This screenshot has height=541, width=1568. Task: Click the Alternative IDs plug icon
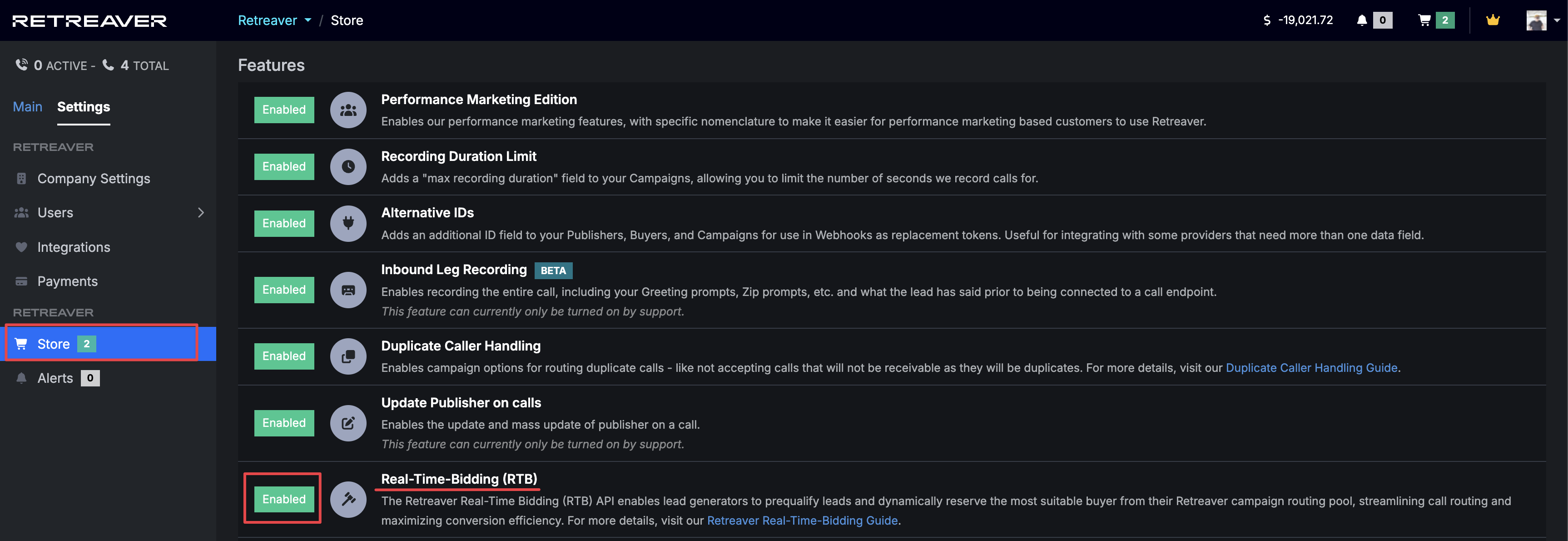pos(348,224)
